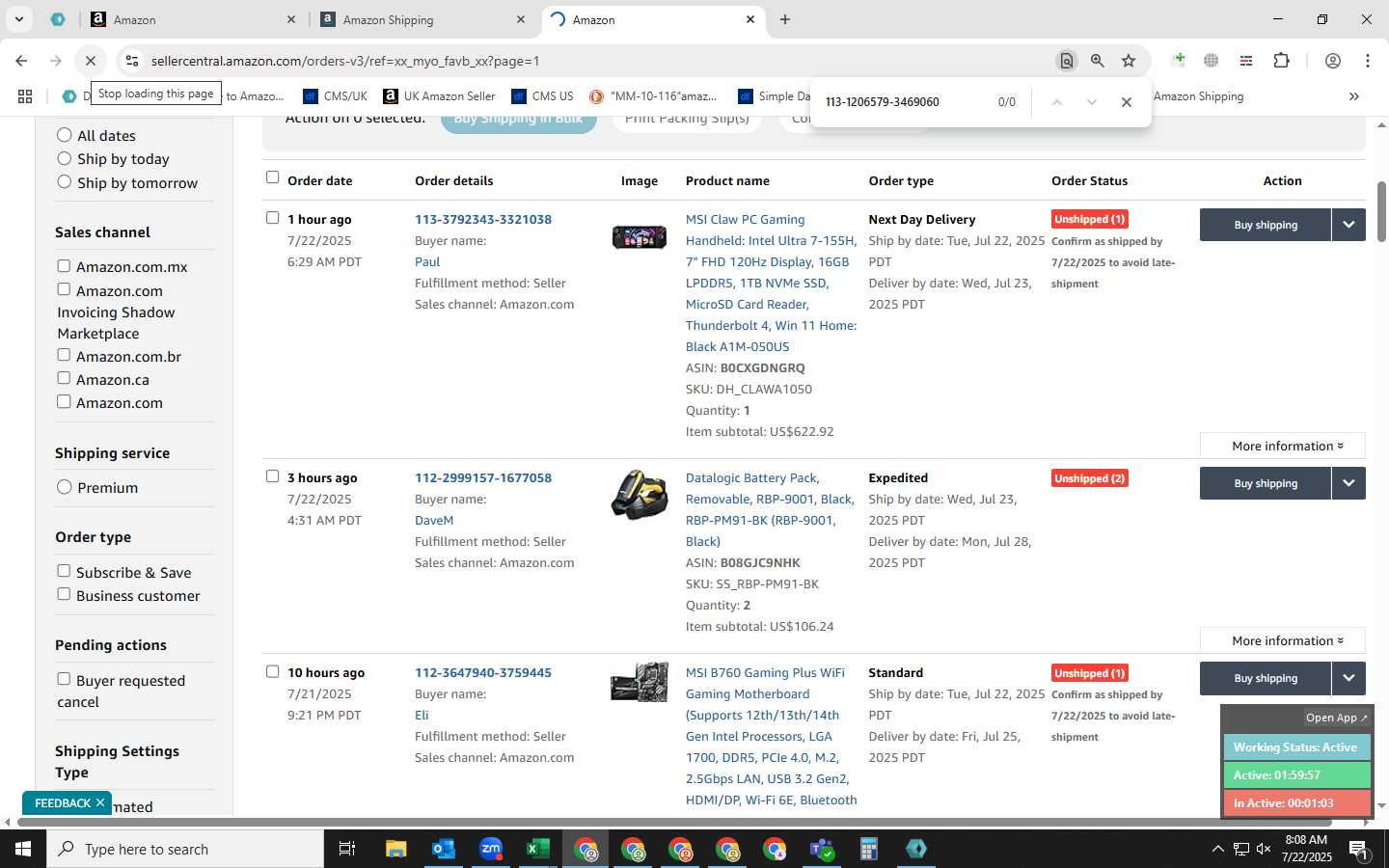Screen dimensions: 1389x868
Task: Open Excel from the taskbar
Action: point(538,849)
